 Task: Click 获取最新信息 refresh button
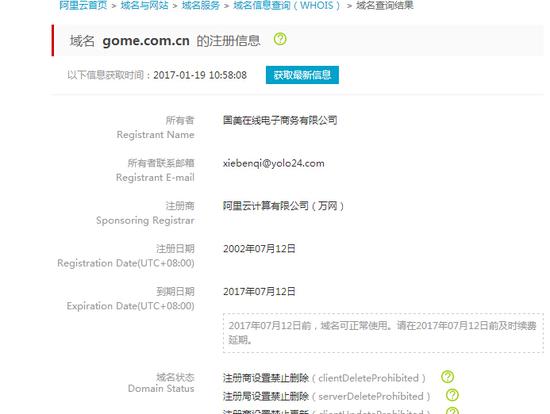pos(302,75)
